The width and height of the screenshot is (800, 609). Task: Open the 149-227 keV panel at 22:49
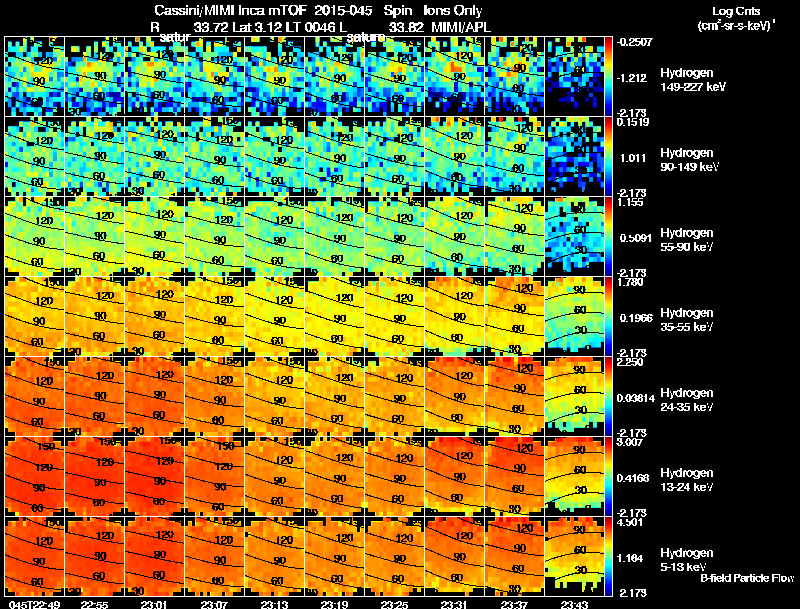(x=35, y=77)
